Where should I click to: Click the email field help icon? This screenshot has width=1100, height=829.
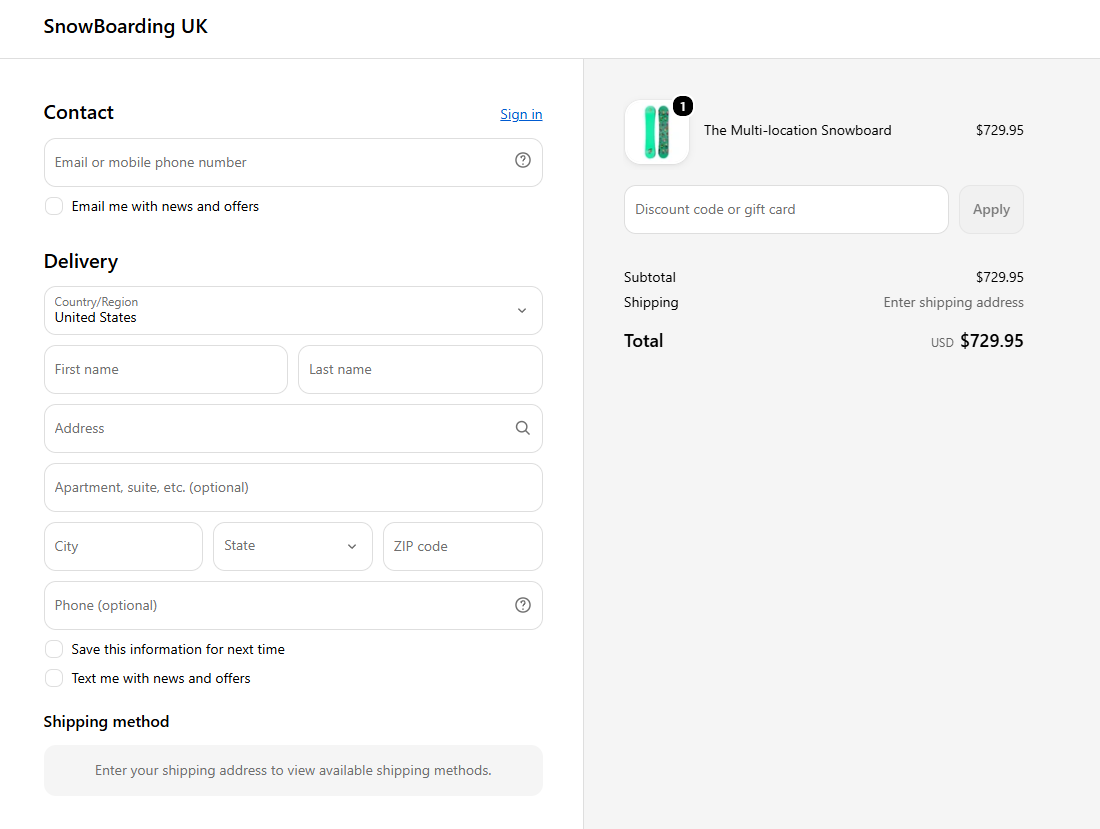[x=523, y=161]
